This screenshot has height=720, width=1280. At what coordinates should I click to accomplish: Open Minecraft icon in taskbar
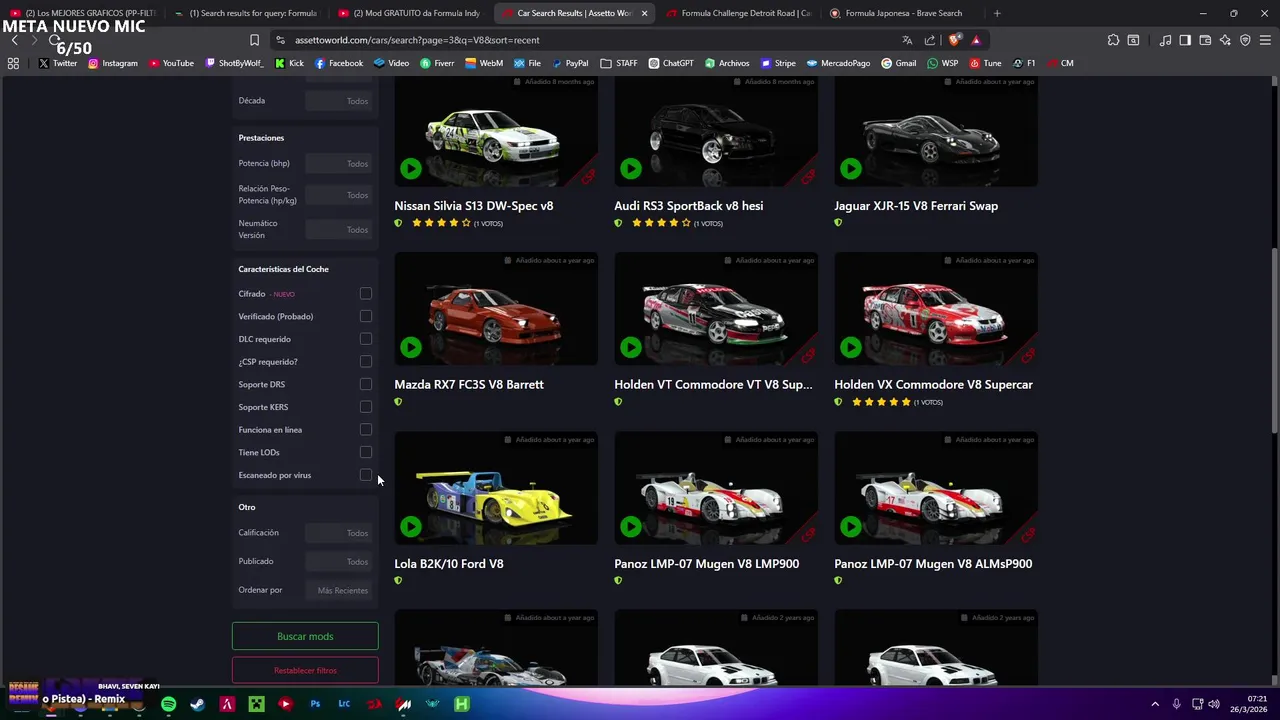(x=256, y=704)
